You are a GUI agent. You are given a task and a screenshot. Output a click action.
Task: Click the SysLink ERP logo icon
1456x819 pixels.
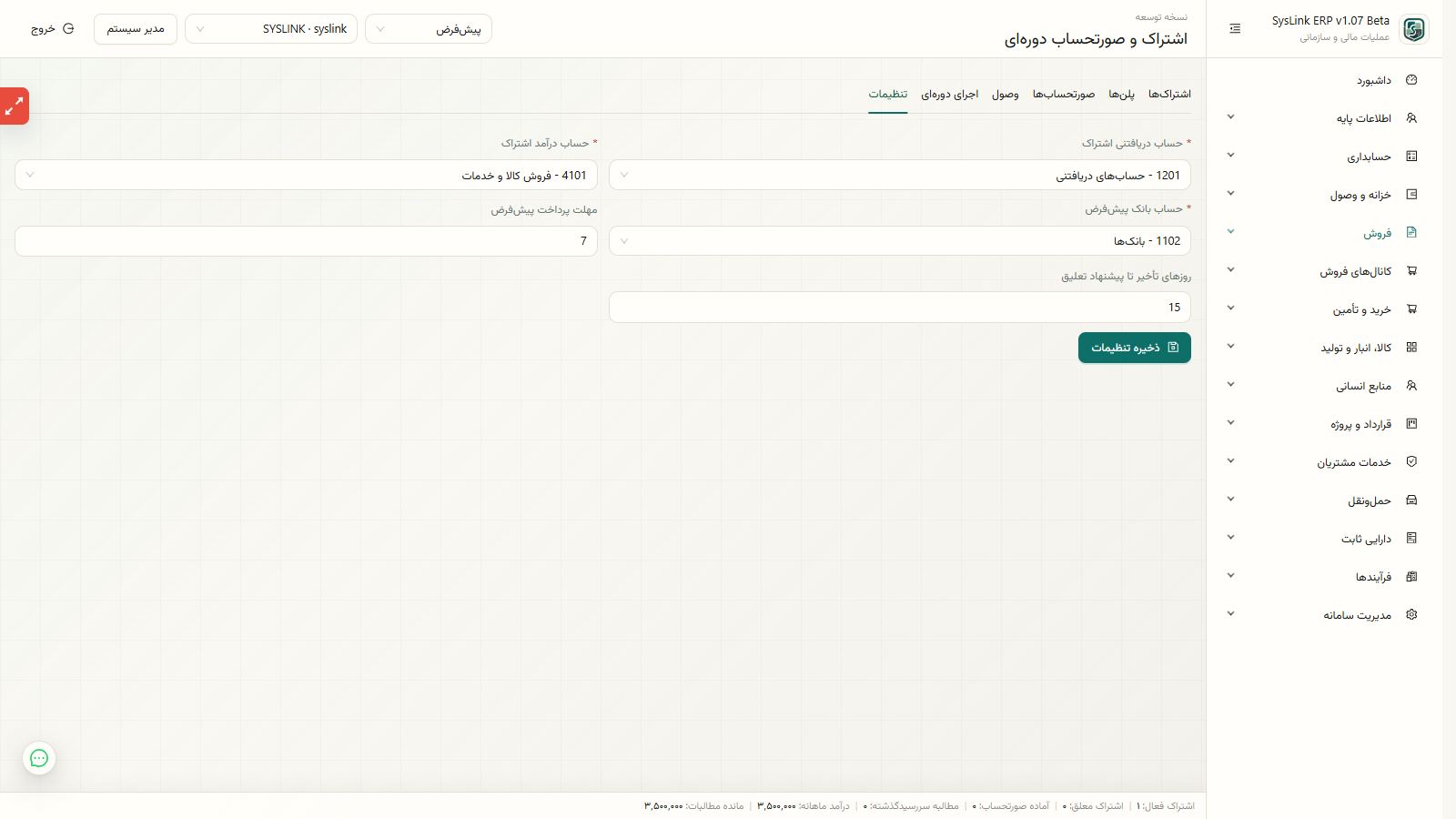tap(1413, 29)
